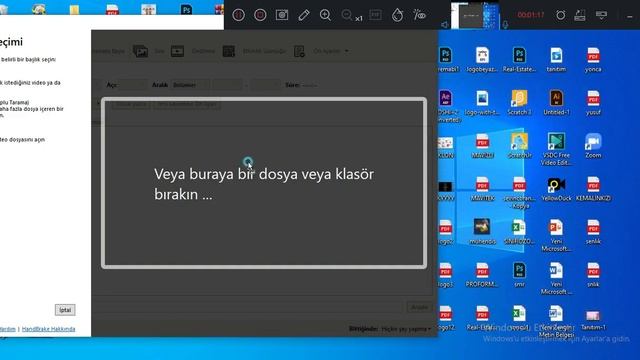Open the Aralık Bölümler dropdown
Screen dimensions: 640x360
coord(191,85)
